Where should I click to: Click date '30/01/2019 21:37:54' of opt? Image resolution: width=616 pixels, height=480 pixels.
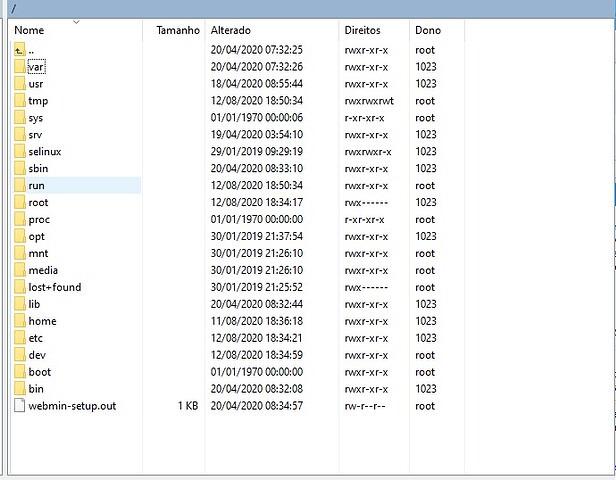click(x=257, y=236)
